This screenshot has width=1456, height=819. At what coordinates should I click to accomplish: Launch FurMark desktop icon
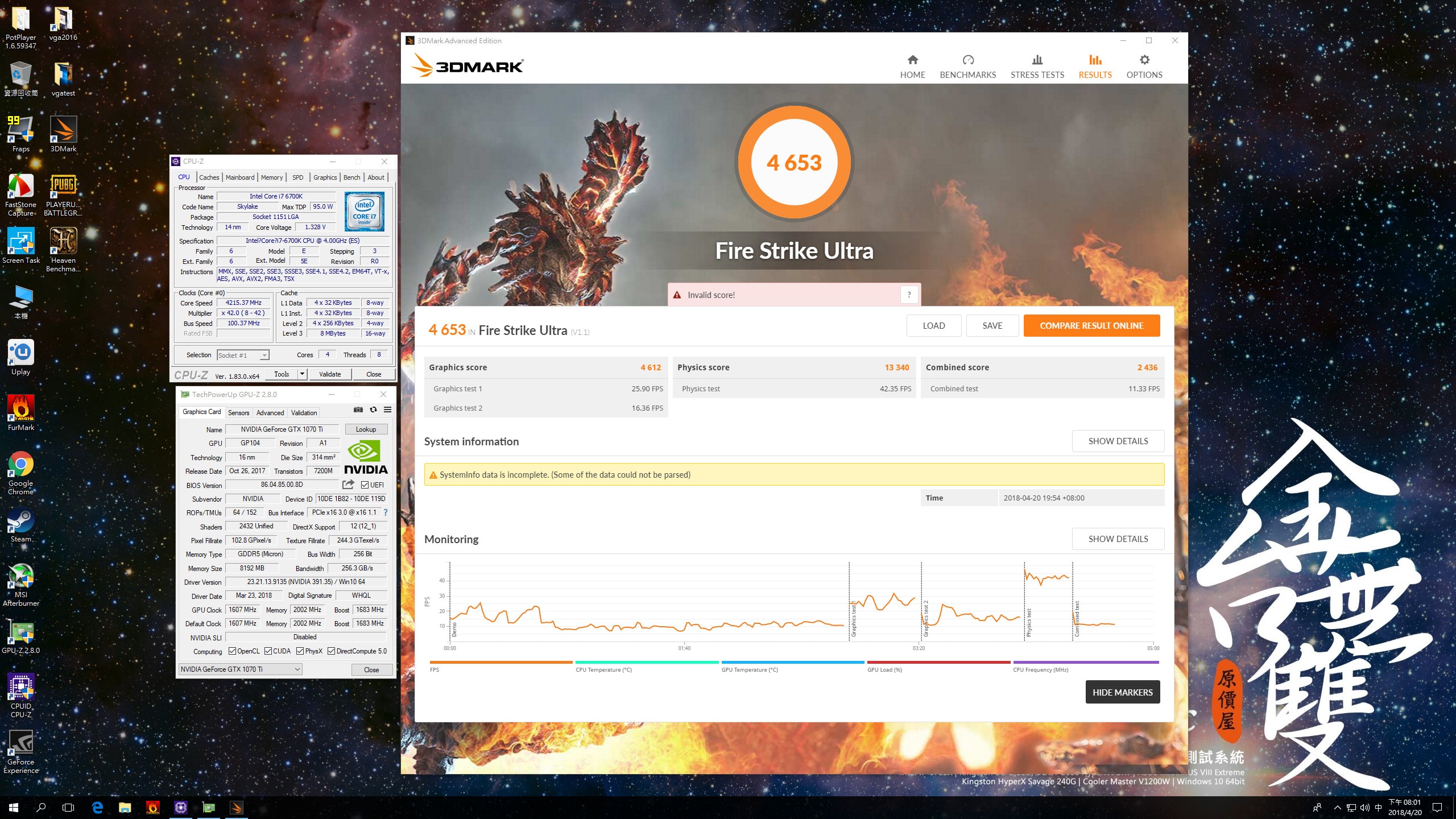point(21,412)
